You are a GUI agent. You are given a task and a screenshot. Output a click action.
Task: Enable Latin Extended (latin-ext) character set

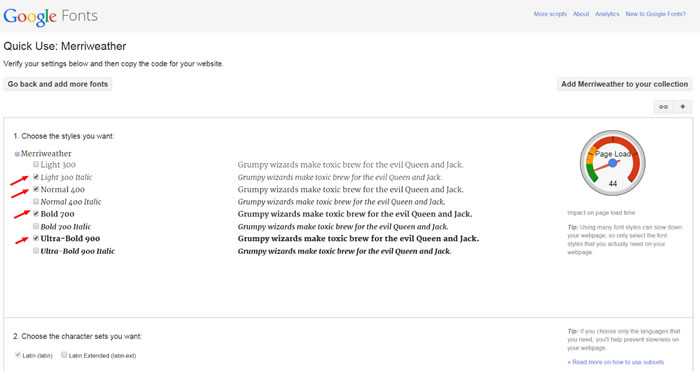coord(64,355)
